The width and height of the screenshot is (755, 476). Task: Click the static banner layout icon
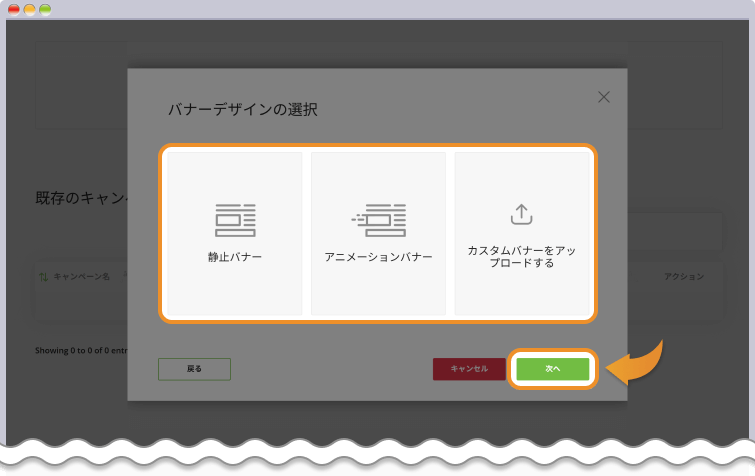tap(235, 219)
